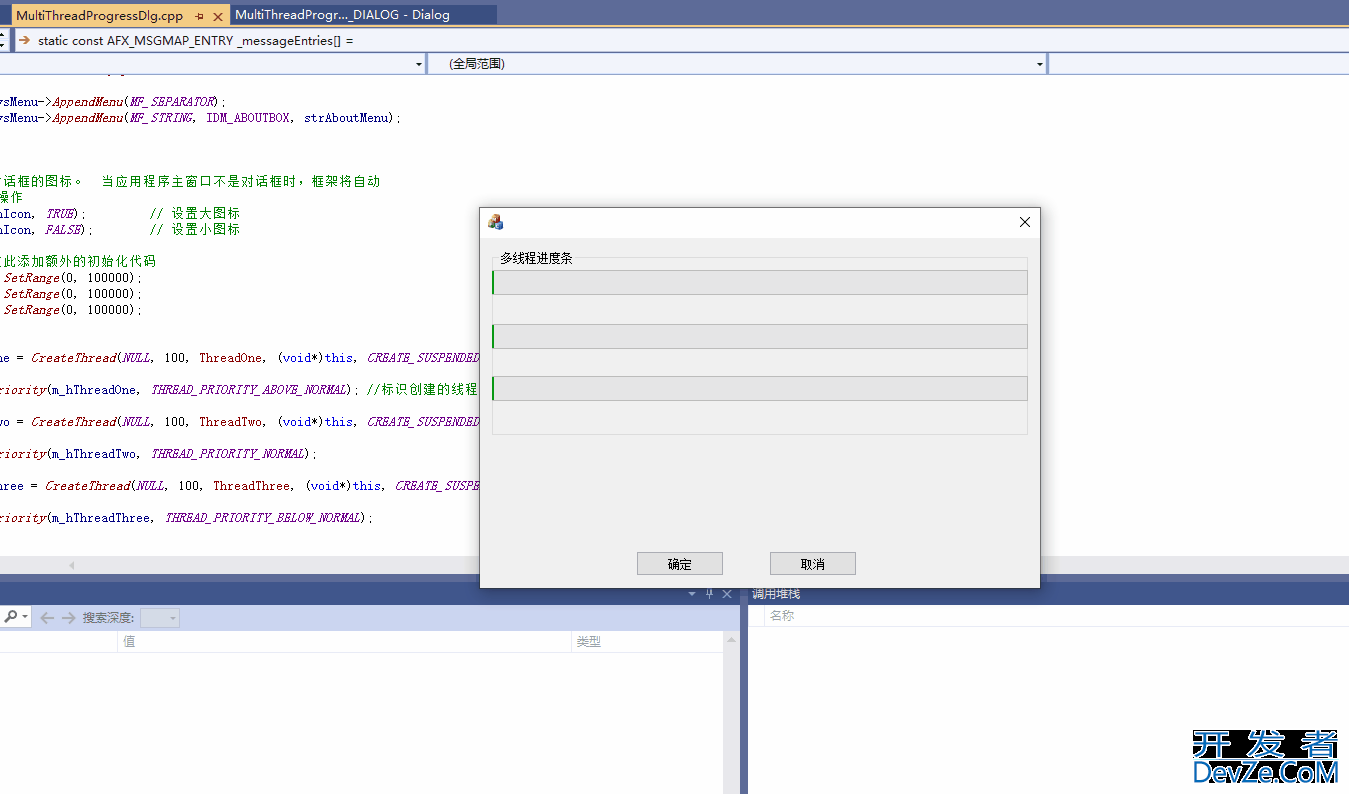The width and height of the screenshot is (1349, 794).
Task: Click the THREAD_PRIORITY_NORMAL constant in code
Action: click(229, 454)
